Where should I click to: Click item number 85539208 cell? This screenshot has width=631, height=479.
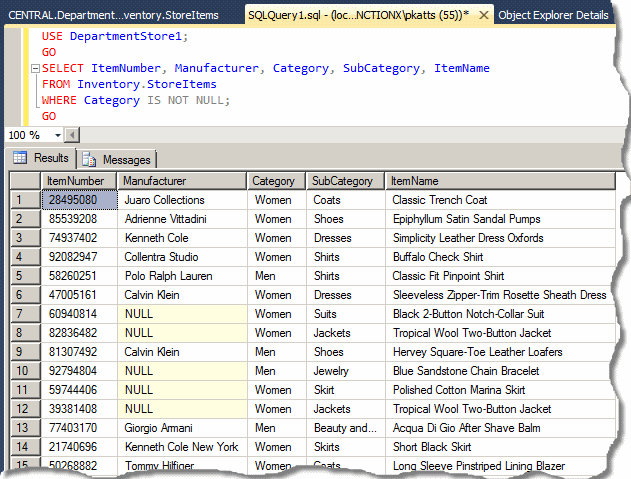click(x=80, y=219)
